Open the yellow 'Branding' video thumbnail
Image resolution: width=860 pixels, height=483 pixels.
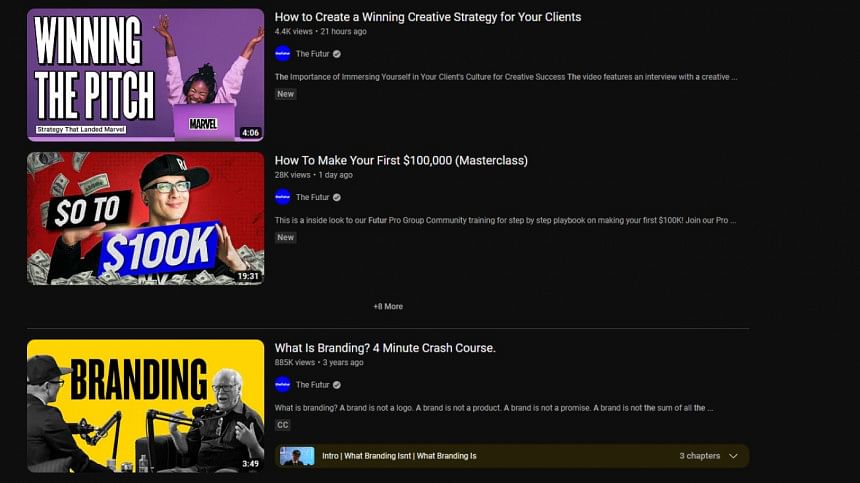pyautogui.click(x=145, y=405)
